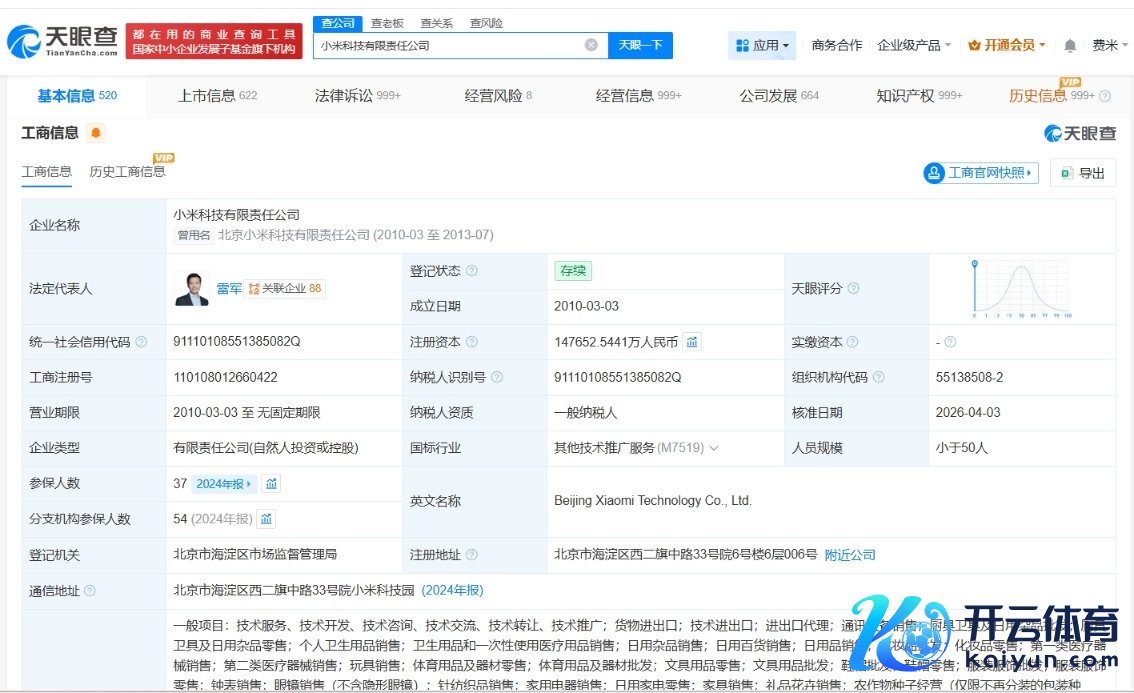Click the info icon next to 统一社会信用代码
Screen dimensions: 1134x693
(141, 342)
